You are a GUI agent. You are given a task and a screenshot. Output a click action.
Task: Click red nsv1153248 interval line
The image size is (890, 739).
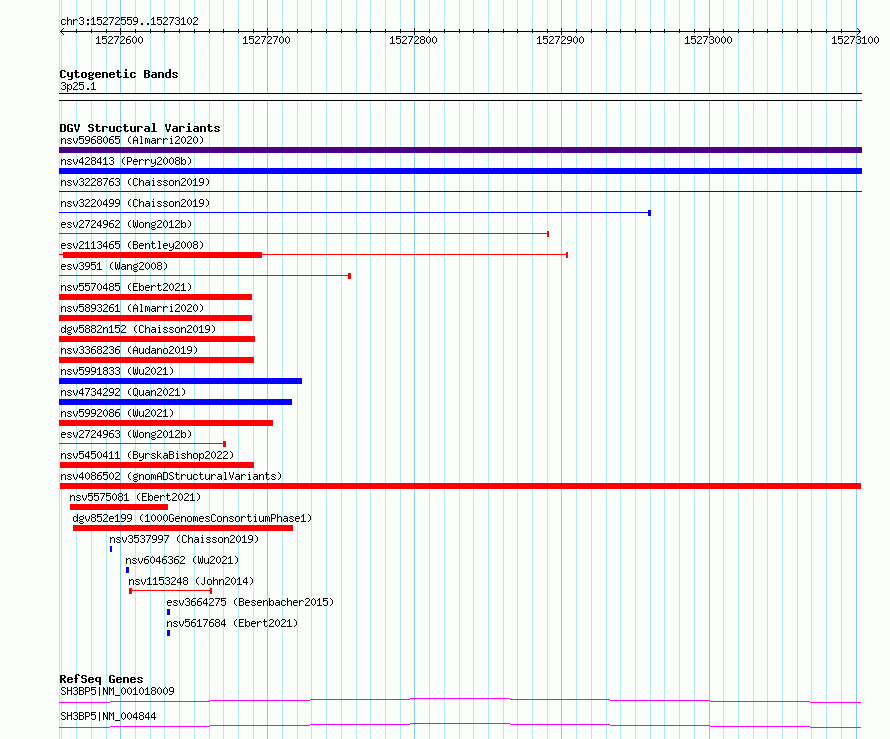(x=170, y=591)
